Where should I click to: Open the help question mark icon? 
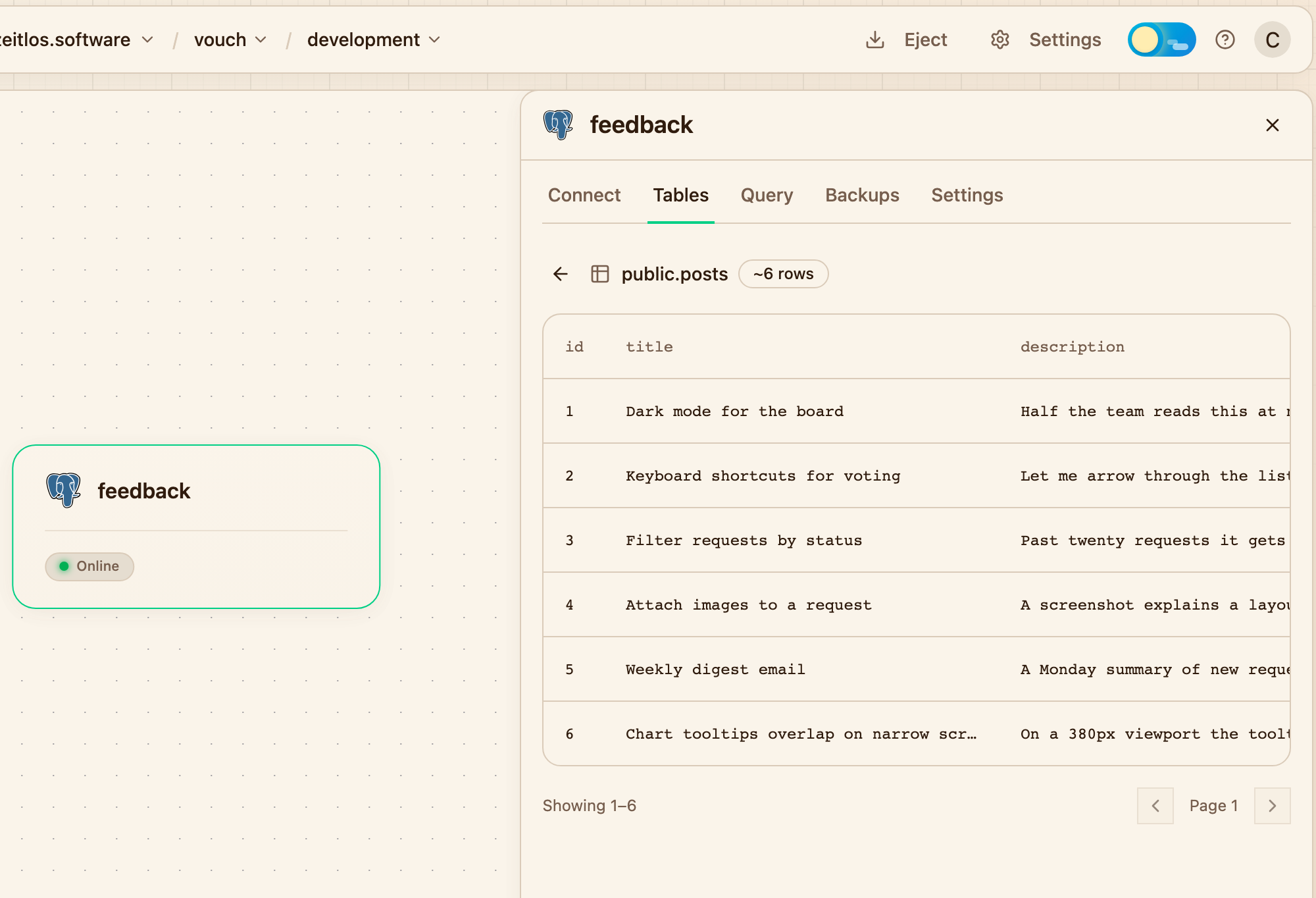(x=1225, y=40)
